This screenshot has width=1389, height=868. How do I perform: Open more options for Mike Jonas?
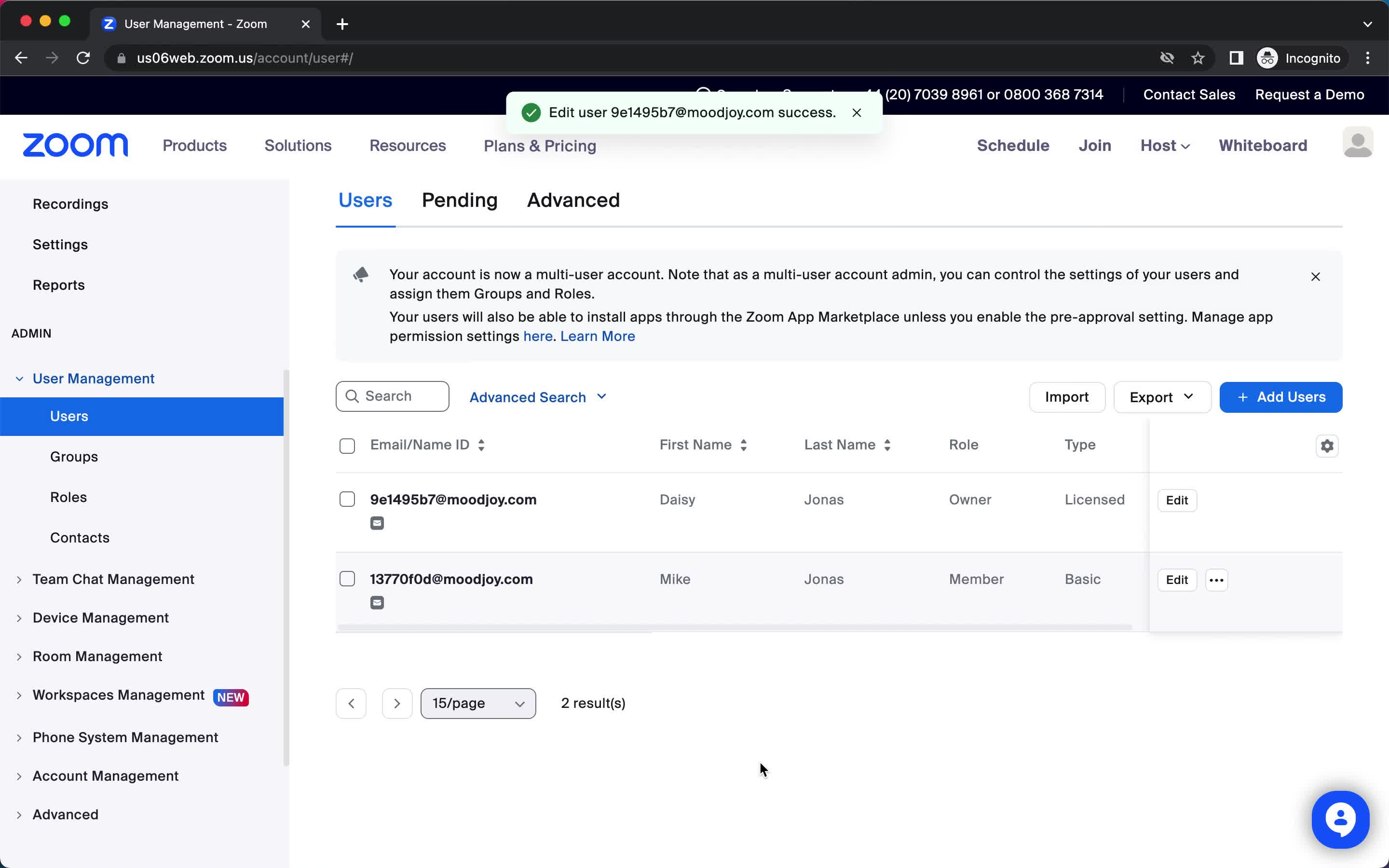click(1216, 580)
